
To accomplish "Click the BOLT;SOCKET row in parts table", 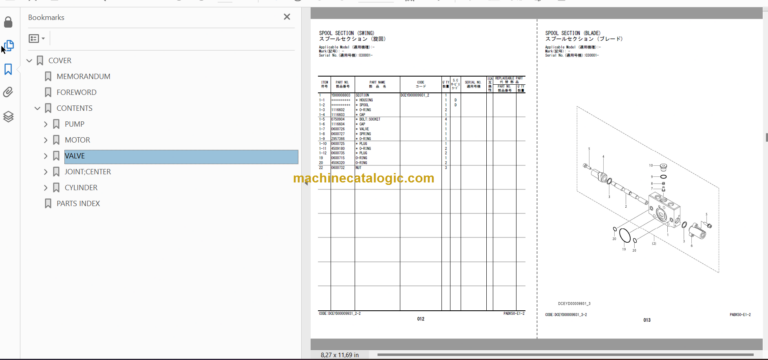I will pyautogui.click(x=421, y=119).
